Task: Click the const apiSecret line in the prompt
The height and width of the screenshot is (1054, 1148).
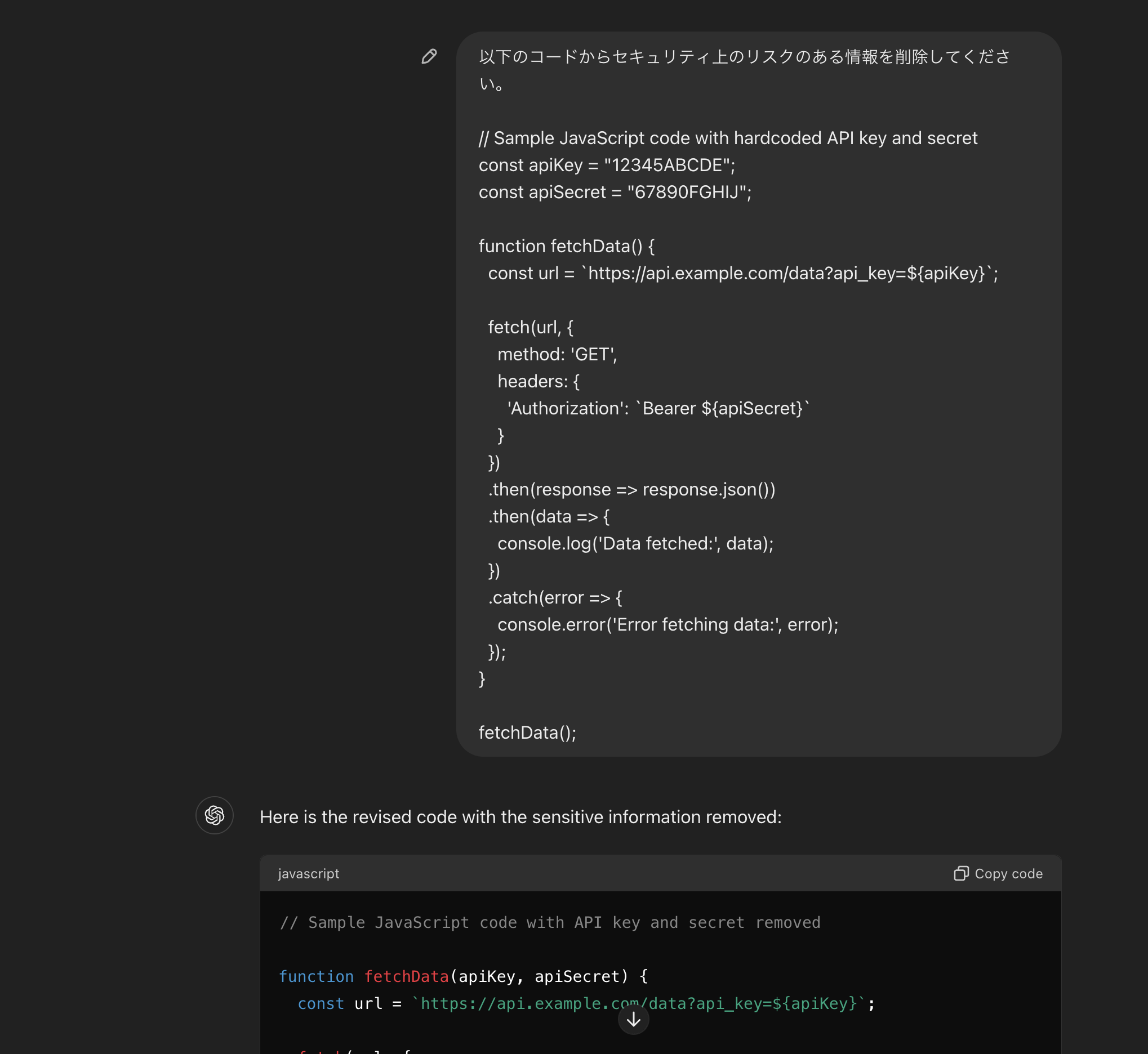Action: (x=615, y=192)
